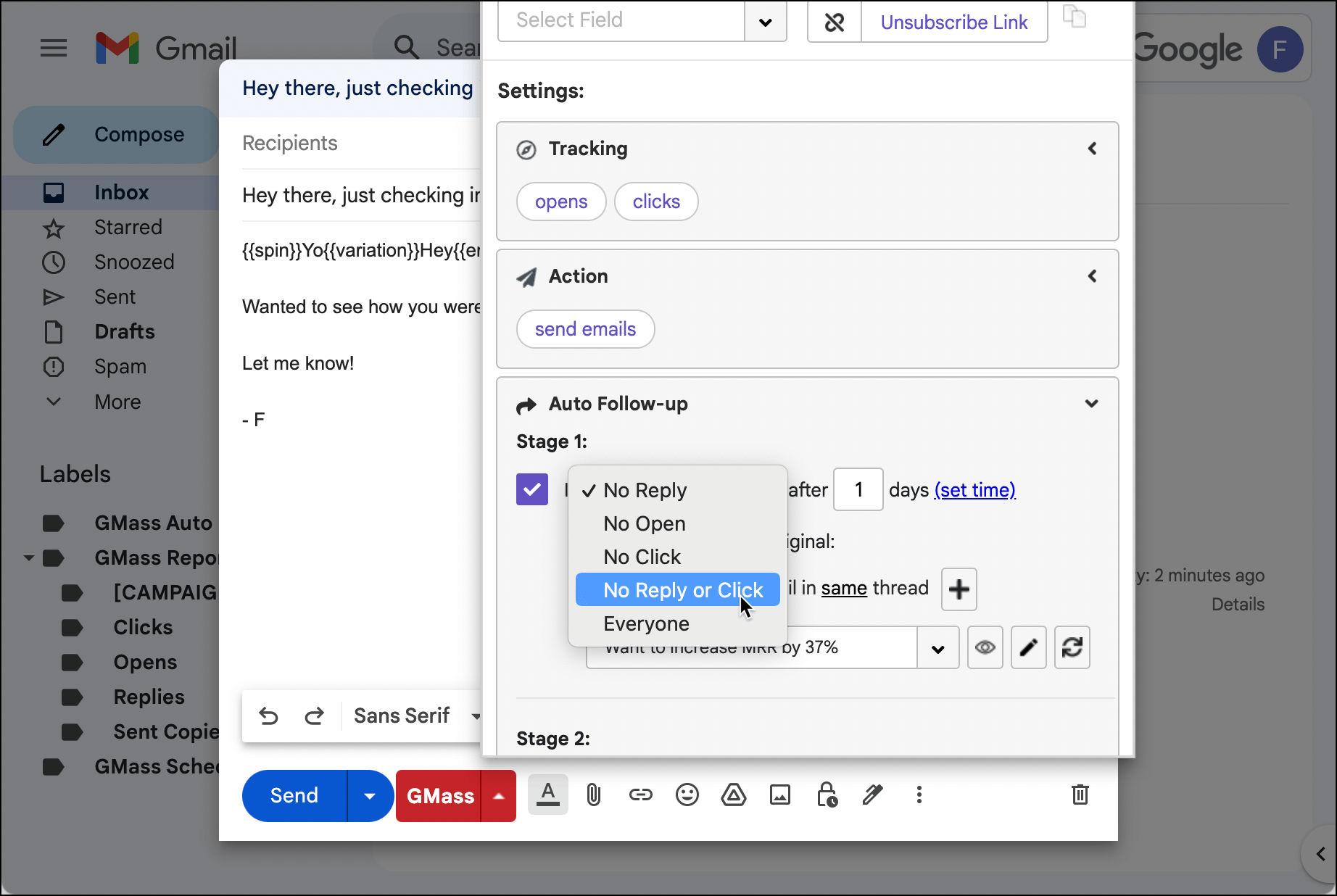Open the Opens label
The image size is (1337, 896).
click(x=145, y=663)
